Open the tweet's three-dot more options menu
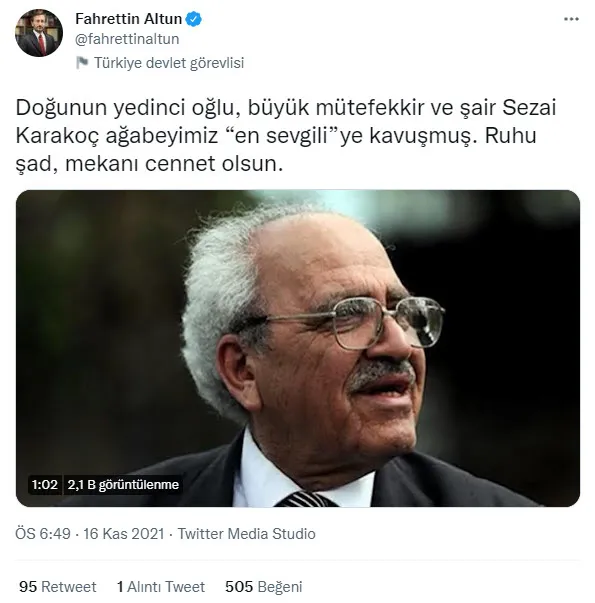Screen dimensions: 595x603 click(x=571, y=19)
